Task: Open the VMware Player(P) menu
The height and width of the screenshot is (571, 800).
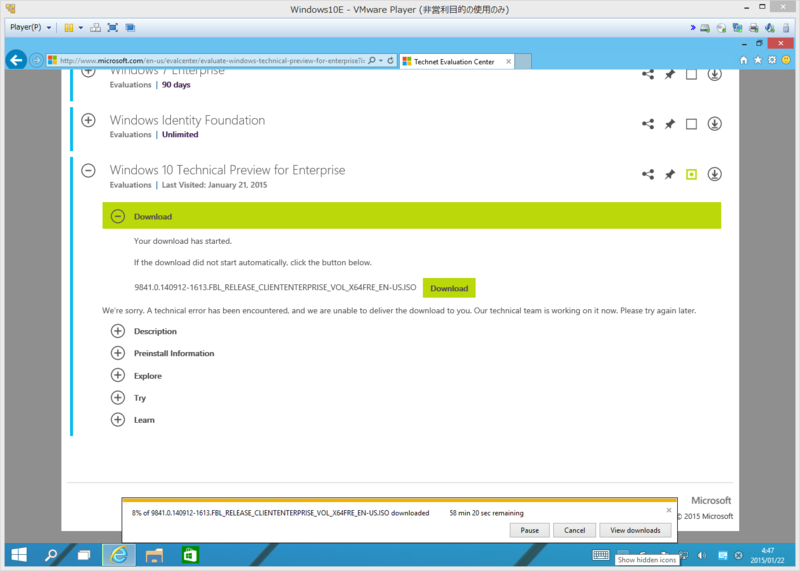Action: point(31,28)
